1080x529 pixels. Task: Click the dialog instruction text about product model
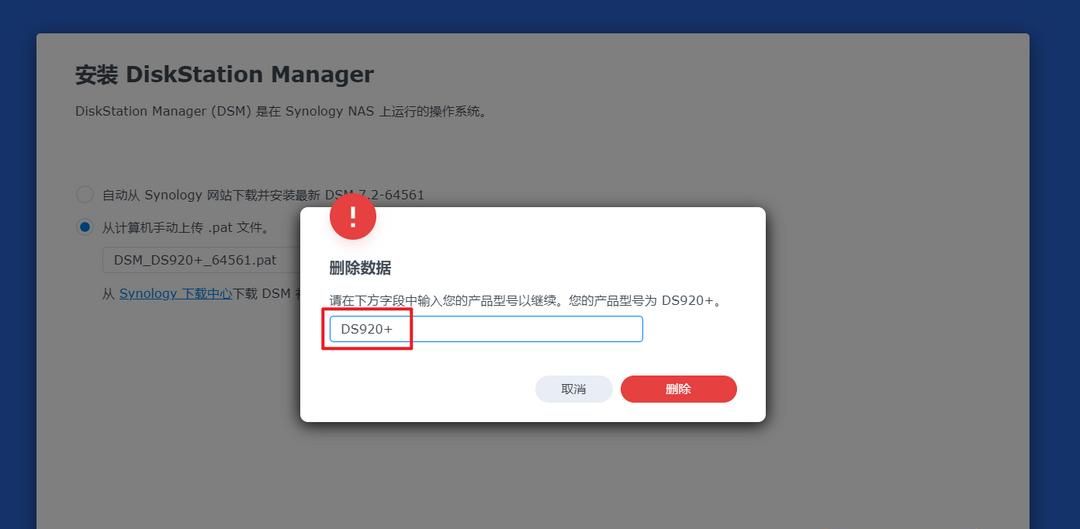526,301
